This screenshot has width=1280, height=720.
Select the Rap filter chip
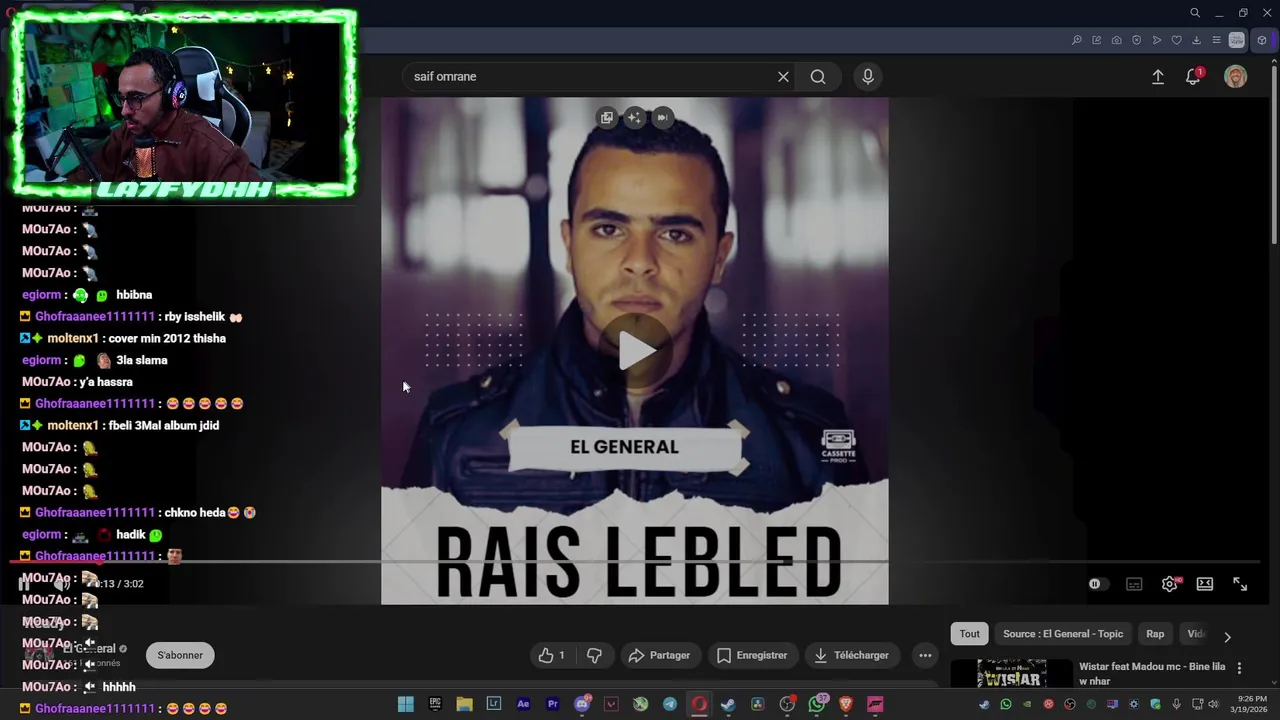[x=1155, y=634]
